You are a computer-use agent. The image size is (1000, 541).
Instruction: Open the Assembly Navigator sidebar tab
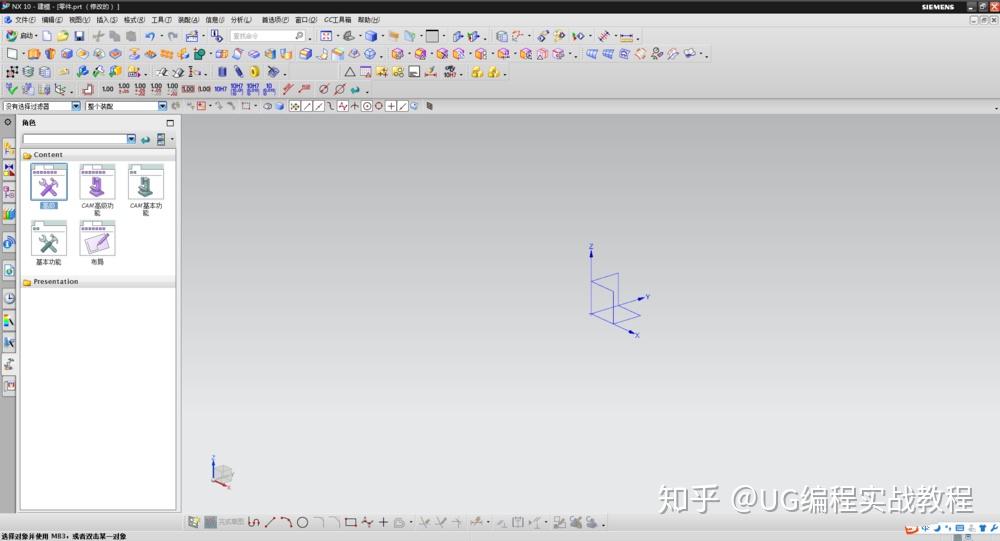click(9, 149)
